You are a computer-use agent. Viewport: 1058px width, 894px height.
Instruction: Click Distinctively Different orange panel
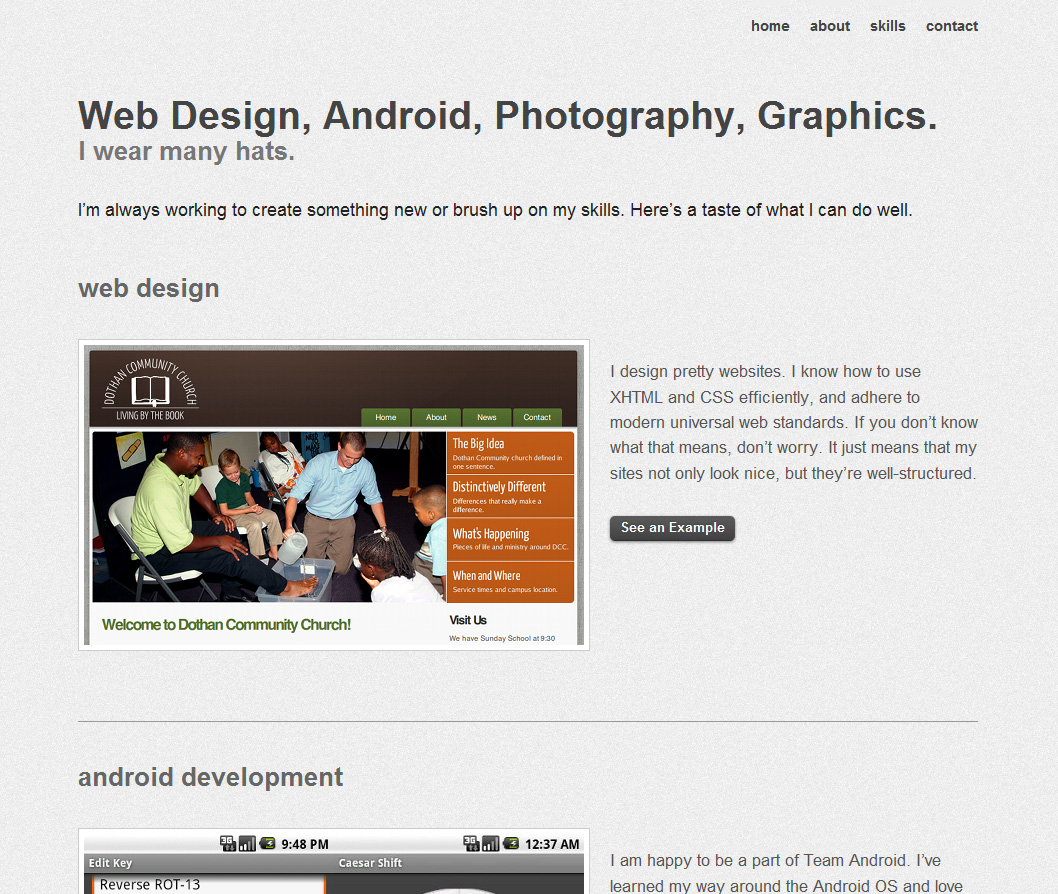point(510,496)
